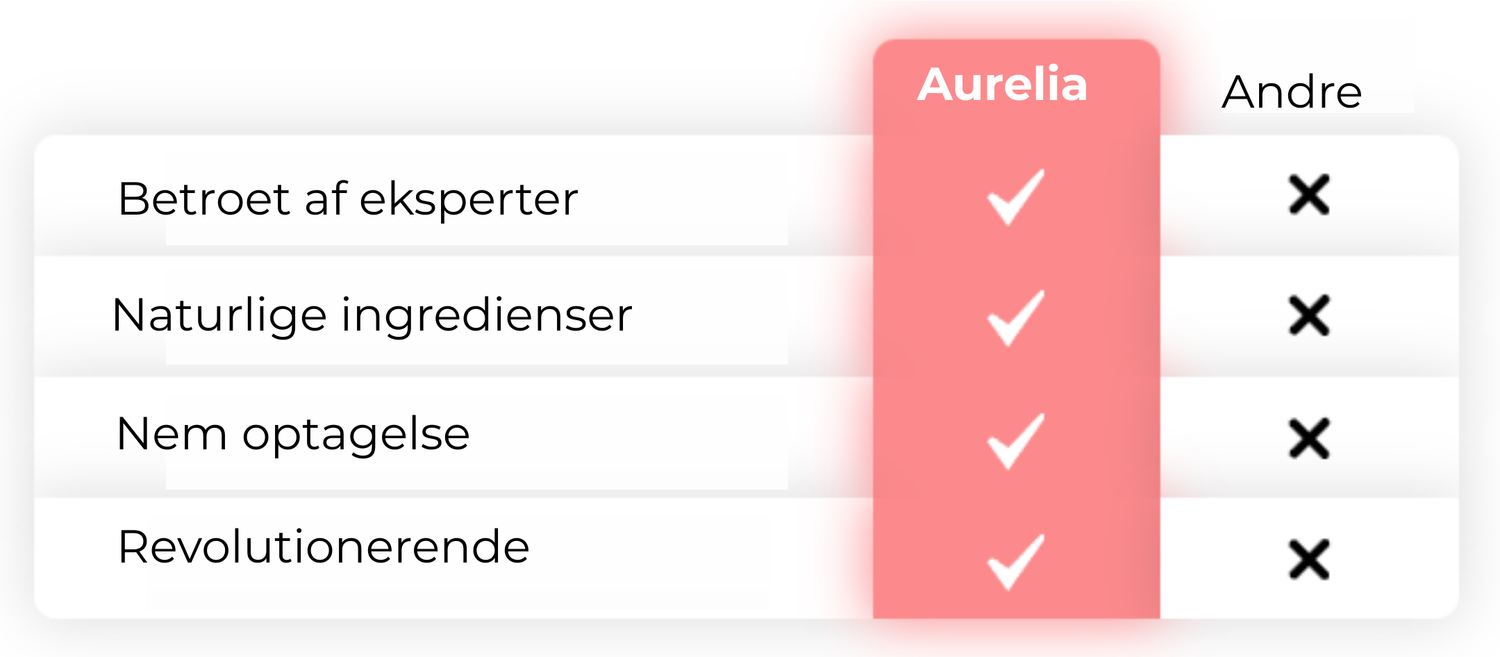Click the Betroet af eksperter label
This screenshot has height=657, width=1500.
coord(347,199)
